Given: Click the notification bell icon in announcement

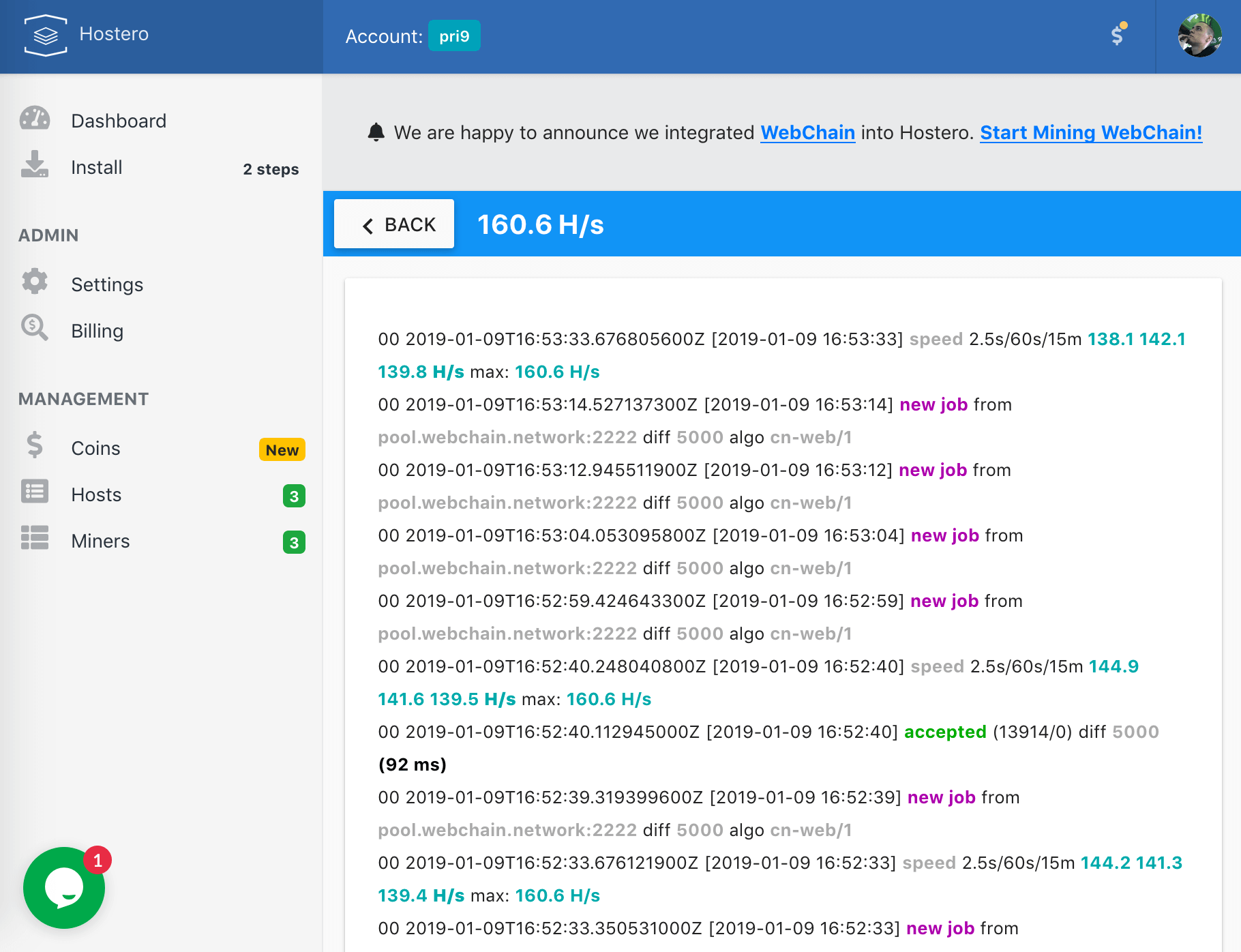Looking at the screenshot, I should tap(376, 132).
